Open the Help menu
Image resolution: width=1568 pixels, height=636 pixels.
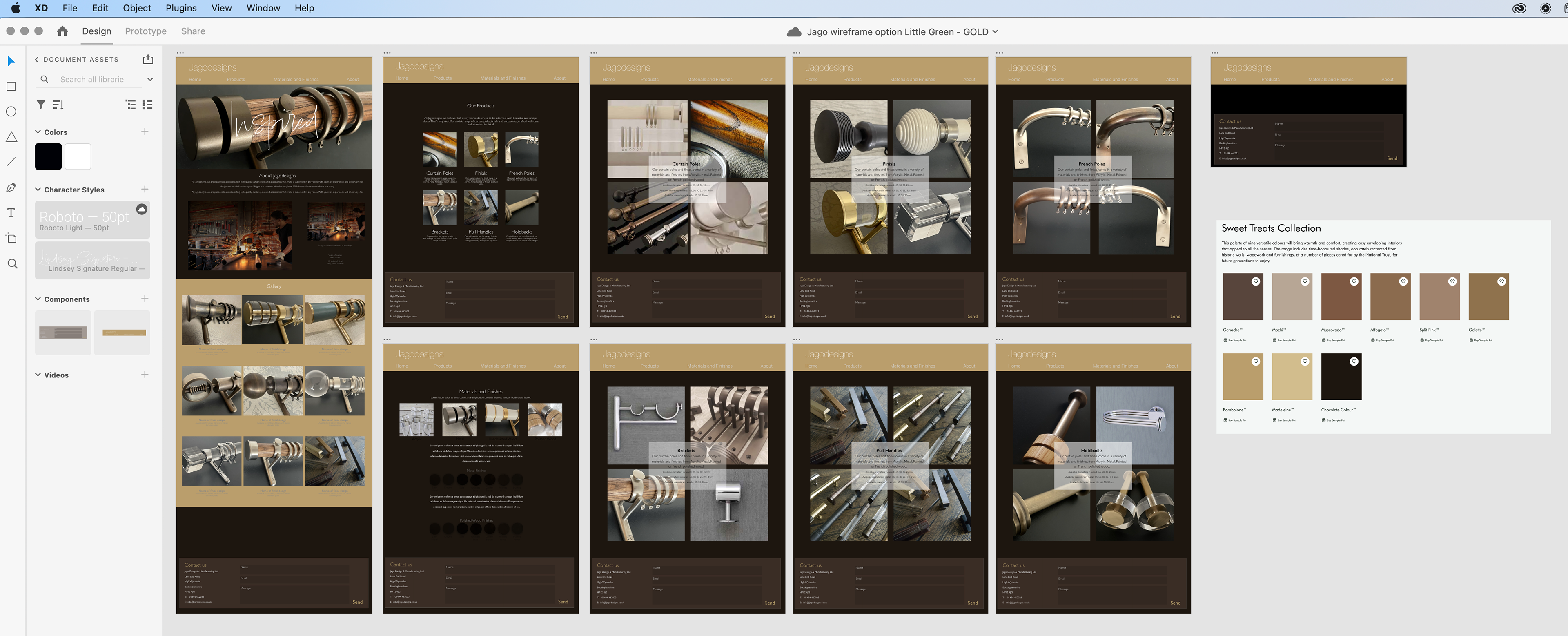pos(304,8)
